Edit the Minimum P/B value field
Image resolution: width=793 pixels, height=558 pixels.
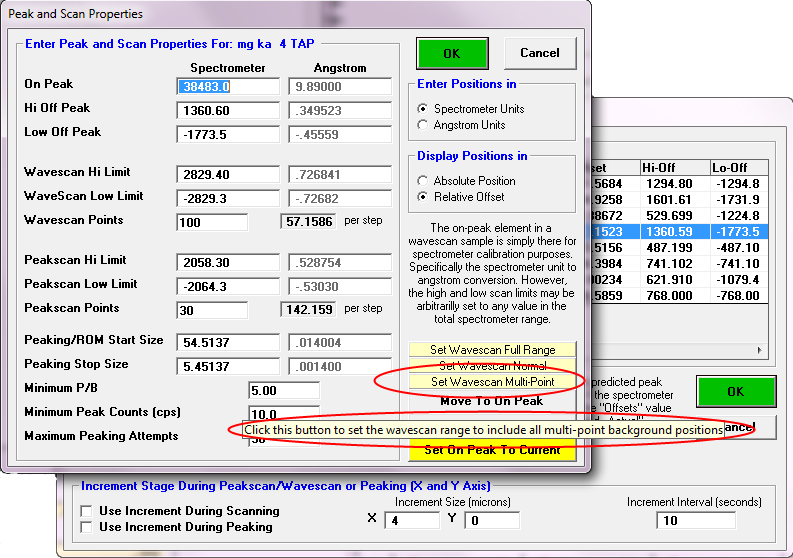(283, 390)
